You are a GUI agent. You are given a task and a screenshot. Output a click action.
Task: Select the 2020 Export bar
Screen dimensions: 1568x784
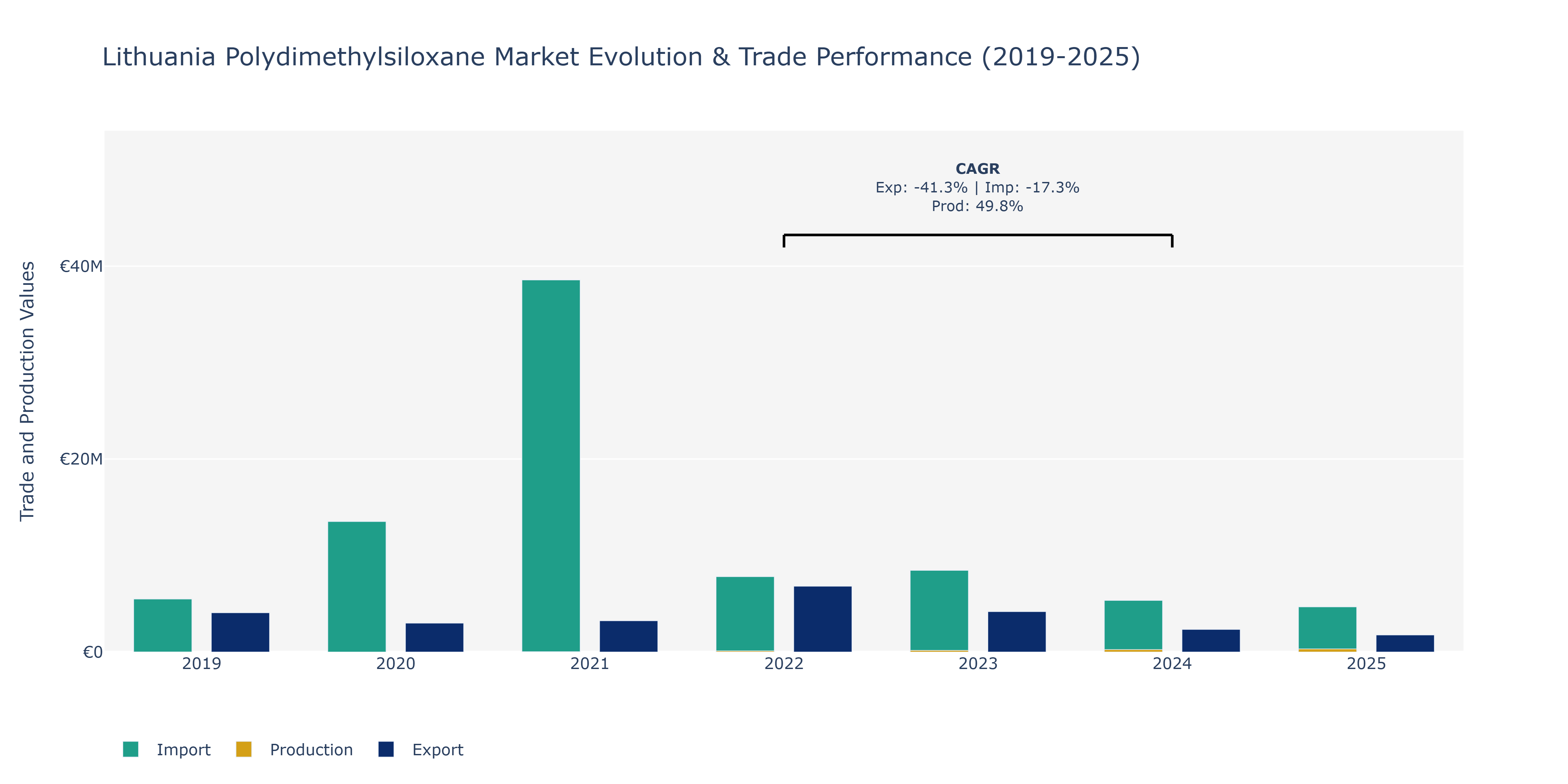point(434,637)
